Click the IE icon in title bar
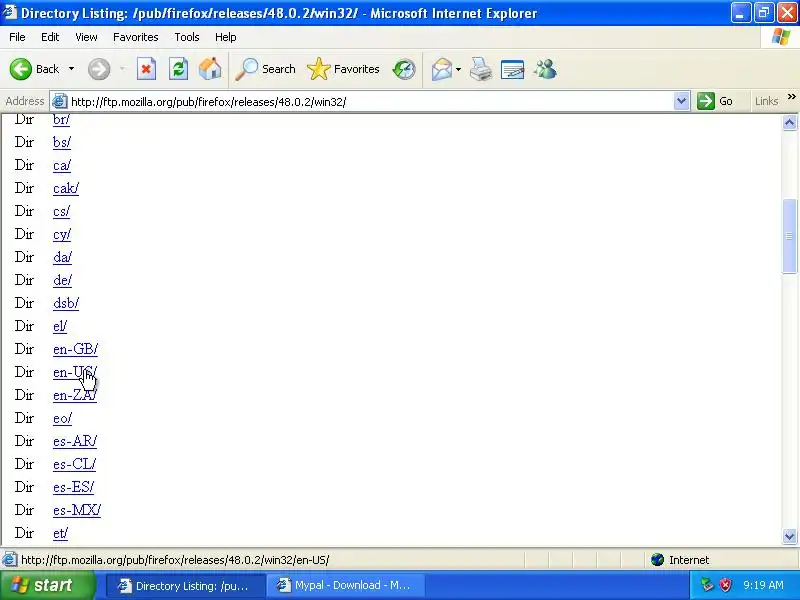Viewport: 800px width, 600px height. tap(10, 12)
